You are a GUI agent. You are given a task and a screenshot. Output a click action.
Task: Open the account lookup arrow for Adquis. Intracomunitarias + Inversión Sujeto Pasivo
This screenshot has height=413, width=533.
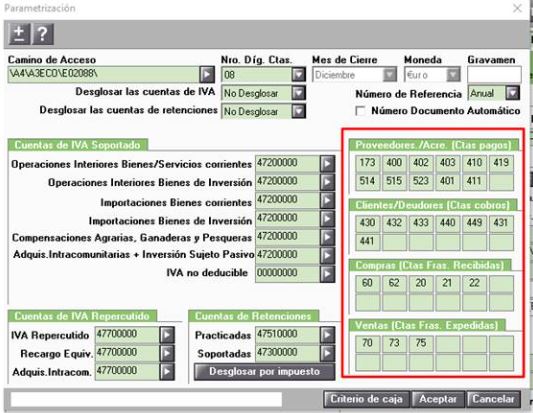(327, 256)
